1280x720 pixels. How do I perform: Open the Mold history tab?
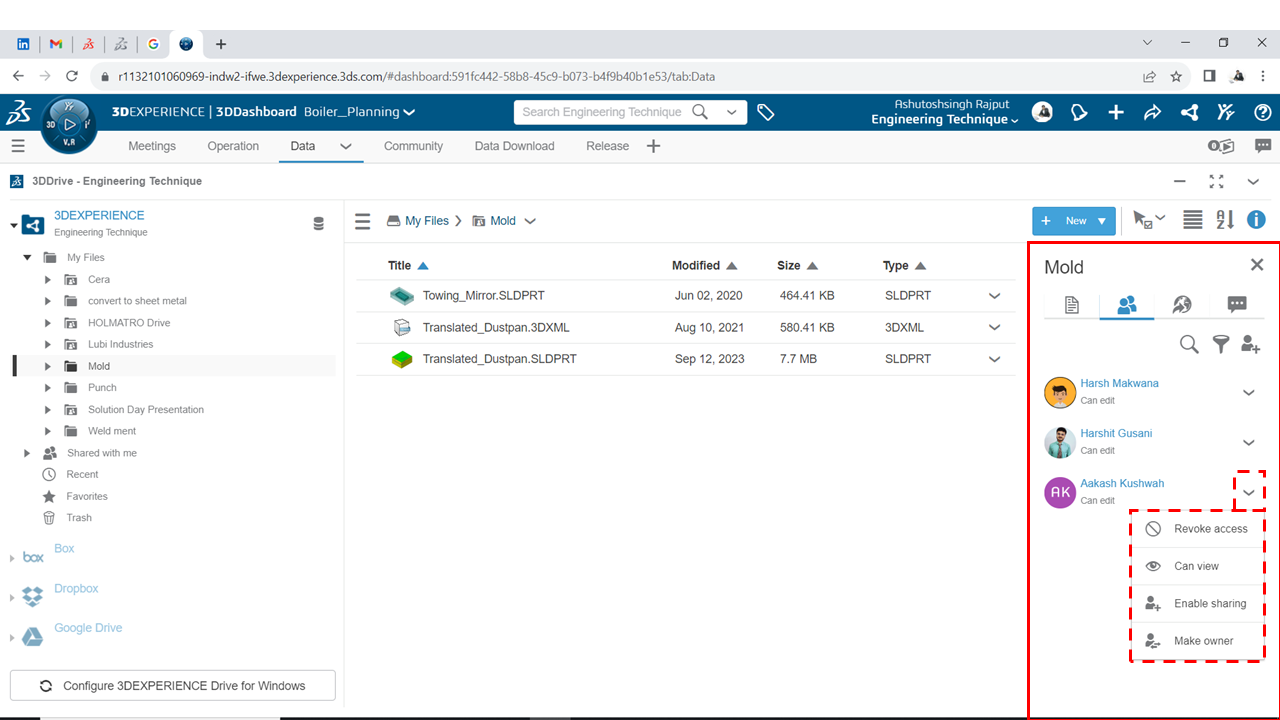[1182, 305]
